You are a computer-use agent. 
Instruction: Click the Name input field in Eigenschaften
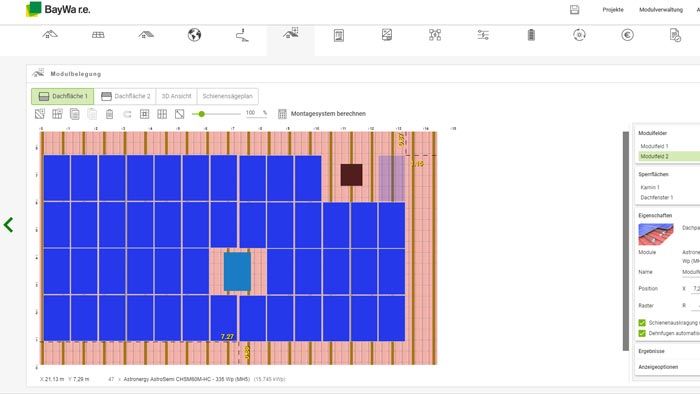pos(691,272)
